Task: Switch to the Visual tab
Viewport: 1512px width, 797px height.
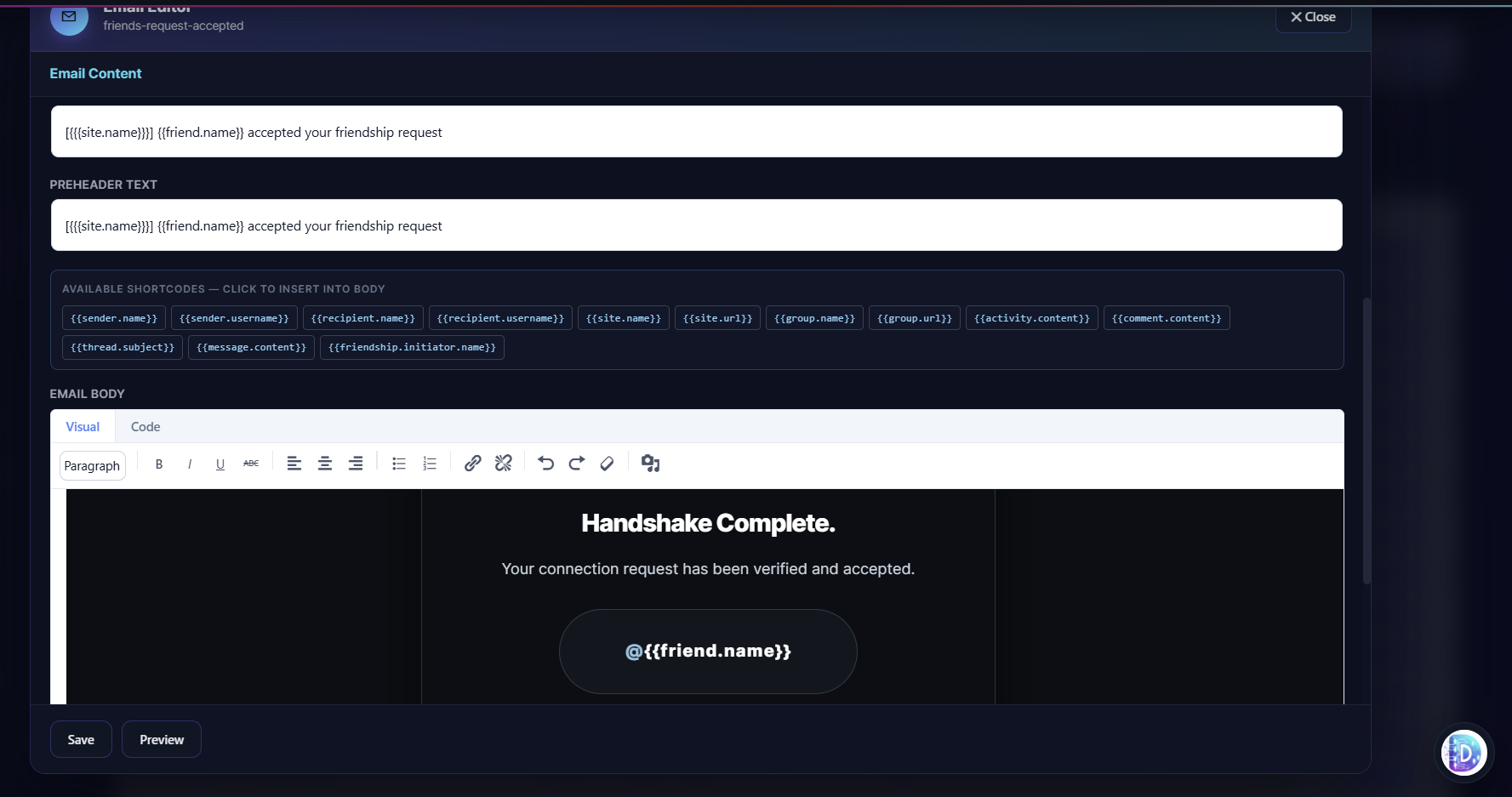Action: [x=83, y=427]
